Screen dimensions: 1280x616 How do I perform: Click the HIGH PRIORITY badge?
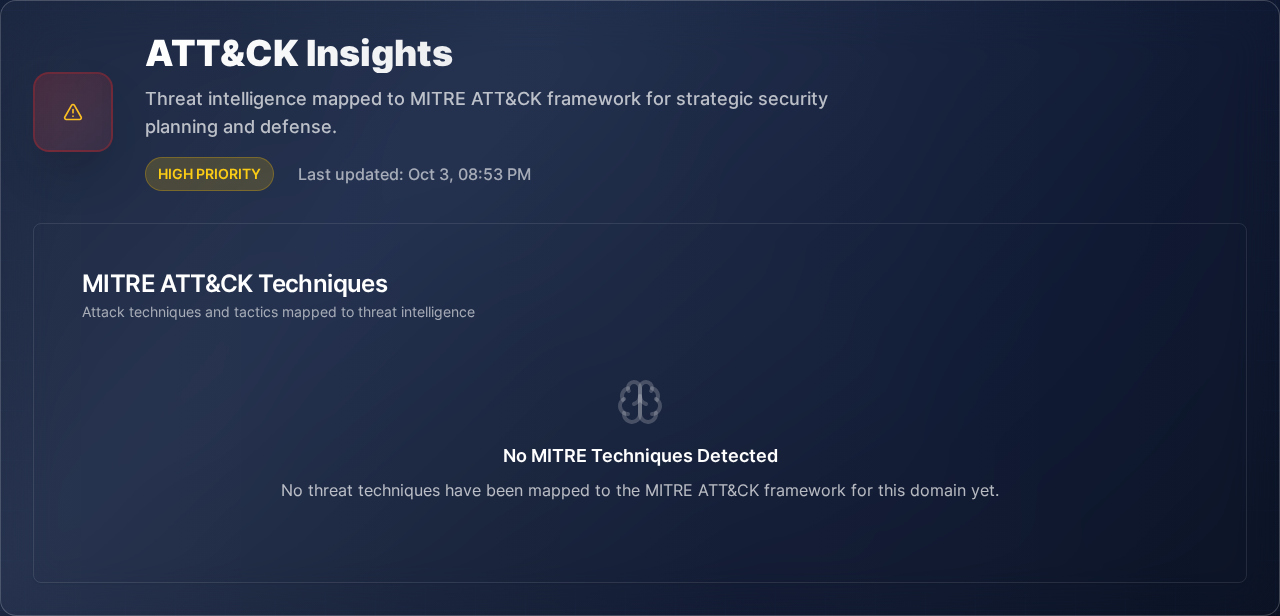tap(209, 174)
